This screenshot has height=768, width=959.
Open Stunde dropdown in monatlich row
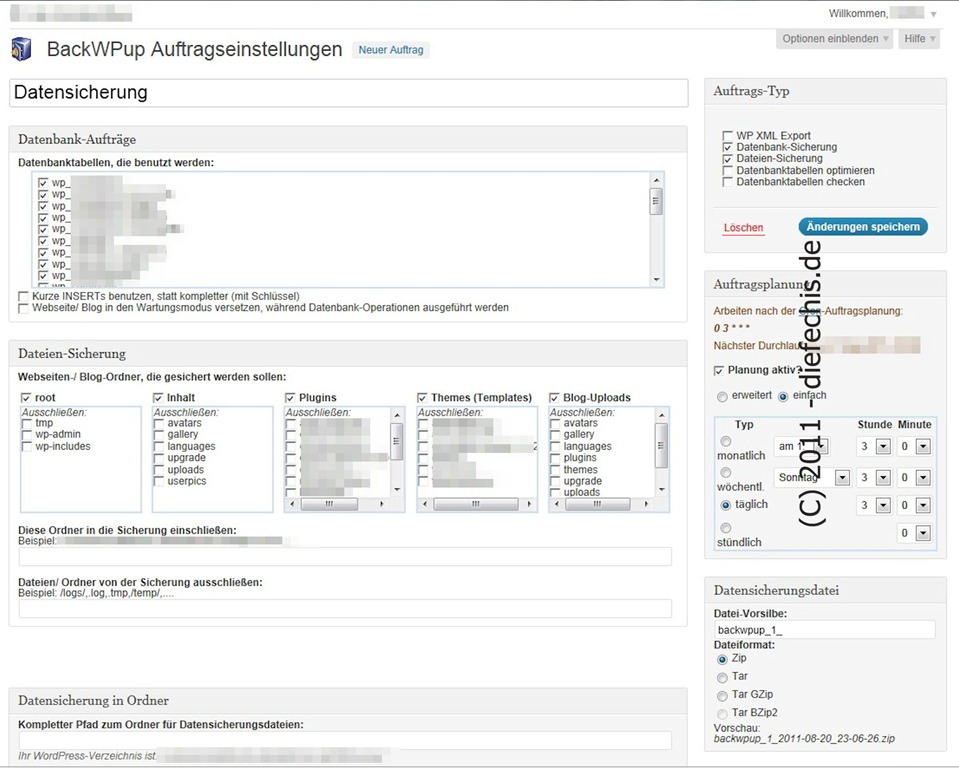[x=873, y=446]
